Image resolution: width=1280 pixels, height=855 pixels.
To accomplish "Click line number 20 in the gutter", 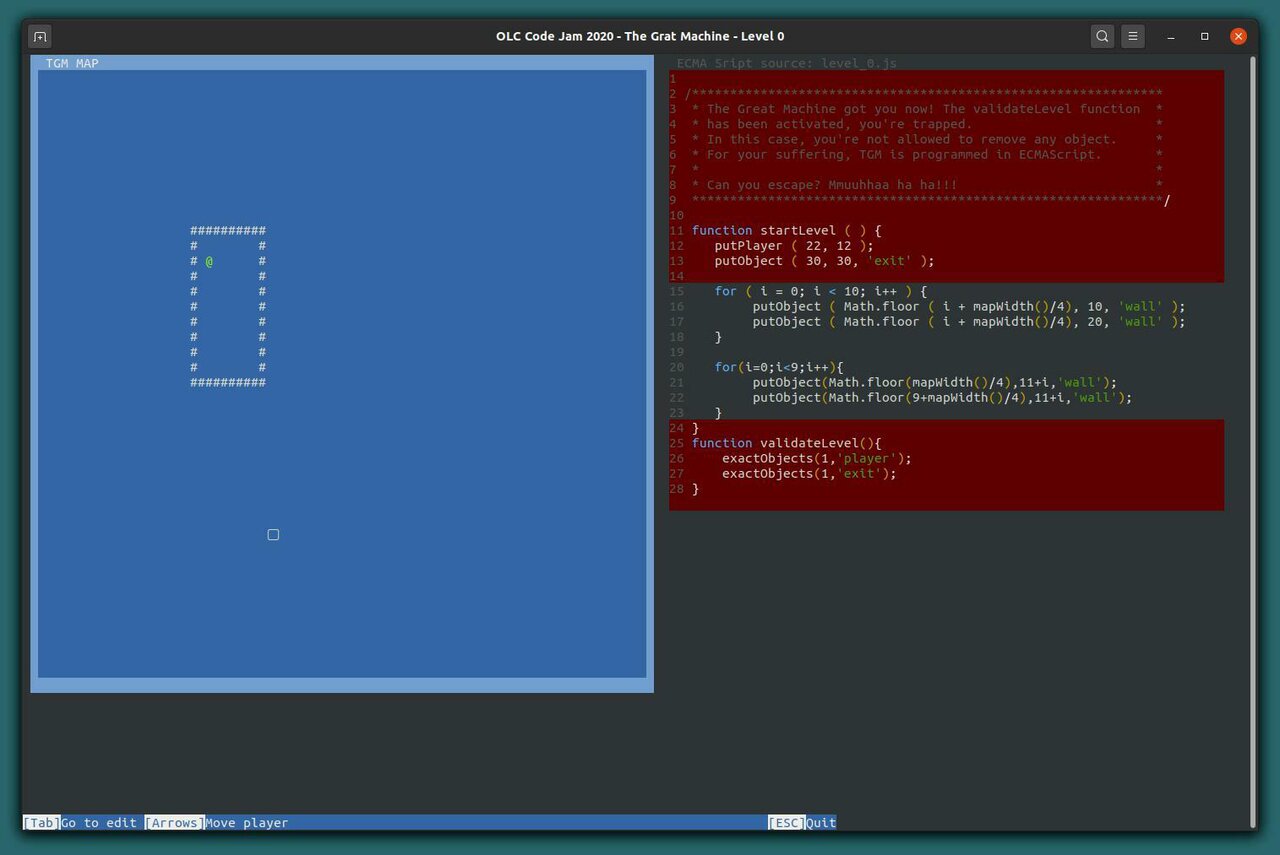I will click(677, 367).
